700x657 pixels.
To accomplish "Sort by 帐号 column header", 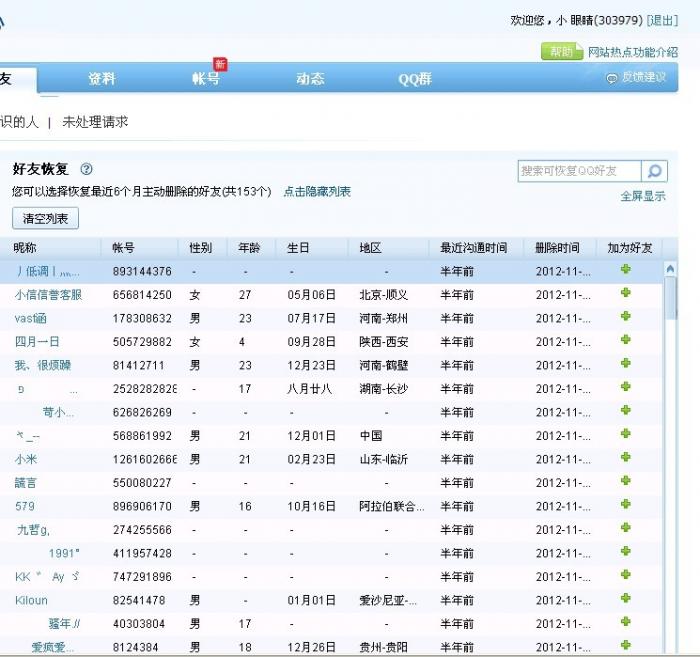I will [123, 248].
